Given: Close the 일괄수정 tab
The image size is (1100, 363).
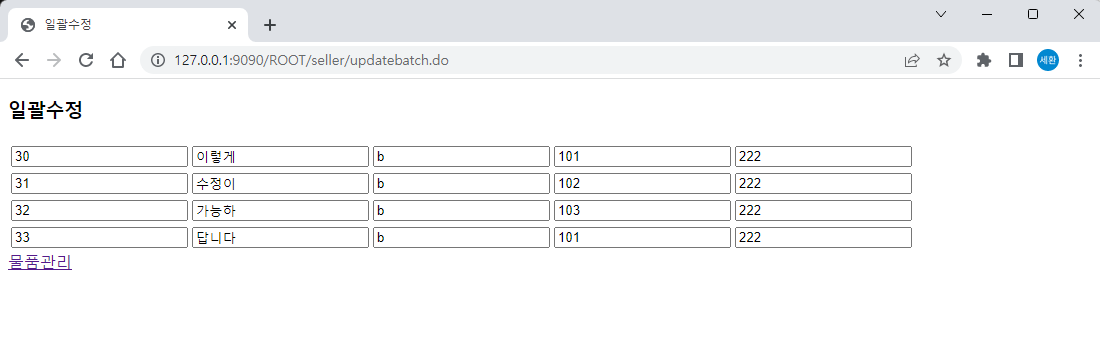Looking at the screenshot, I should click(232, 25).
